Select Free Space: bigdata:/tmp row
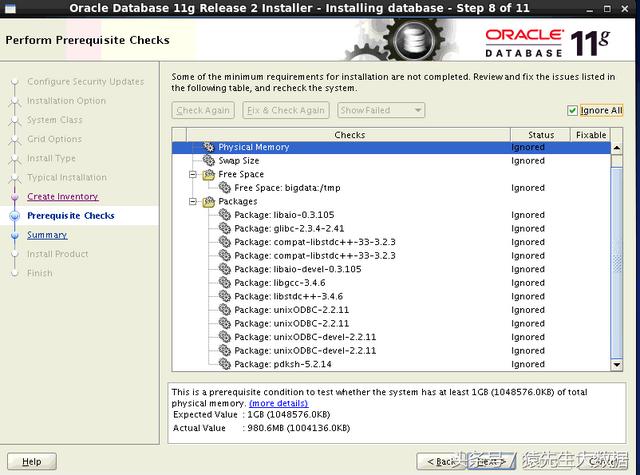640x475 pixels. click(x=391, y=188)
